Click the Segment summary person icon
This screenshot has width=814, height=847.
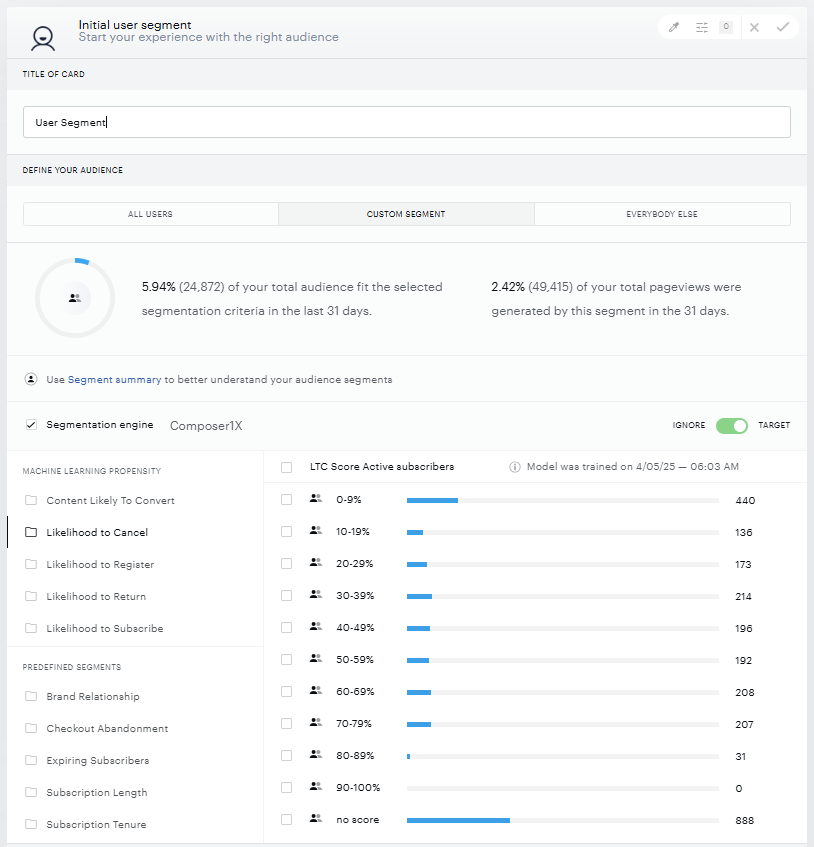point(31,379)
